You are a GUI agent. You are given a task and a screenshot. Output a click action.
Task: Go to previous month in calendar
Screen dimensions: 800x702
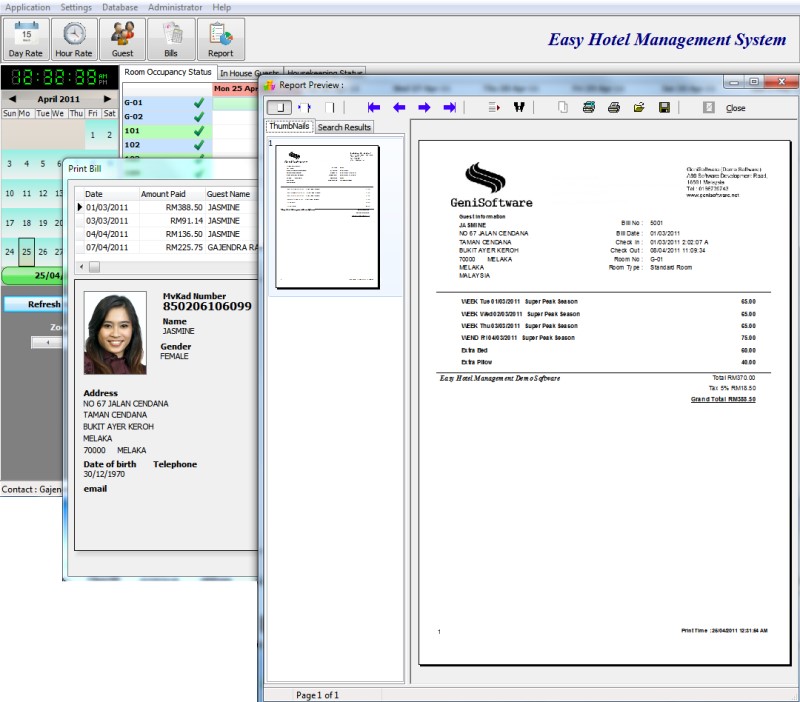click(x=12, y=99)
